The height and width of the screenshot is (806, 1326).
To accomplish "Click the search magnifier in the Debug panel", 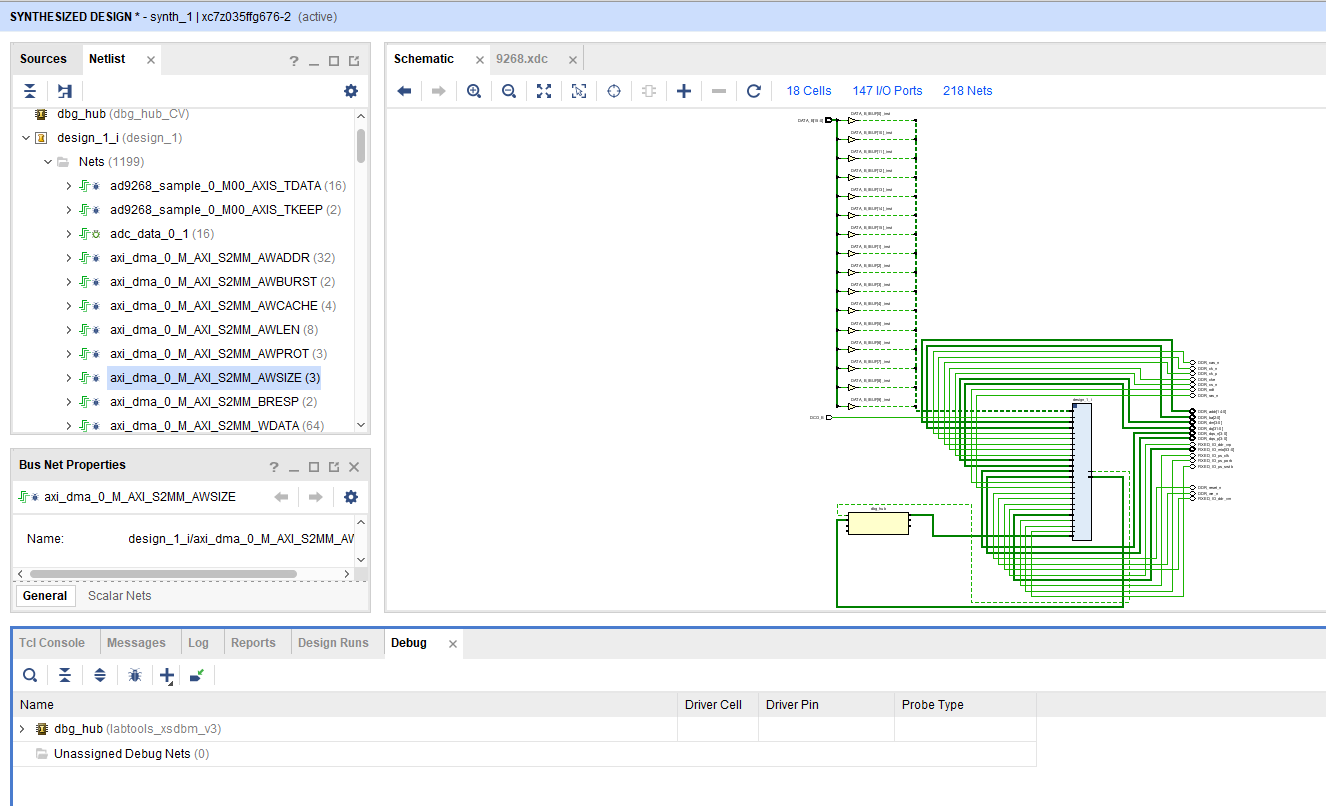I will click(29, 675).
